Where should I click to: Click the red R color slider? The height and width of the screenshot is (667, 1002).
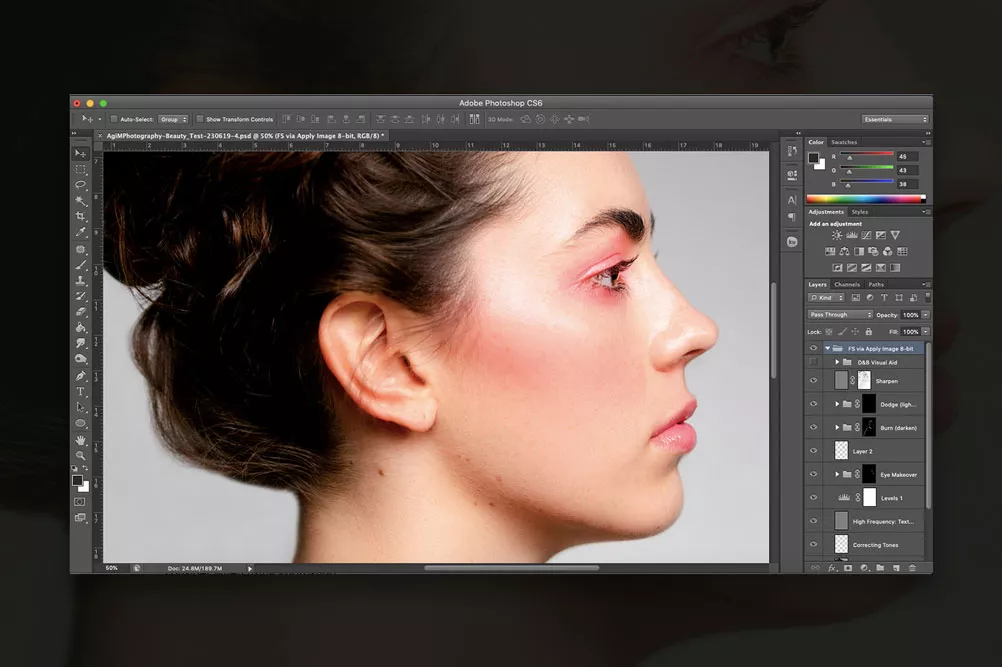[867, 155]
